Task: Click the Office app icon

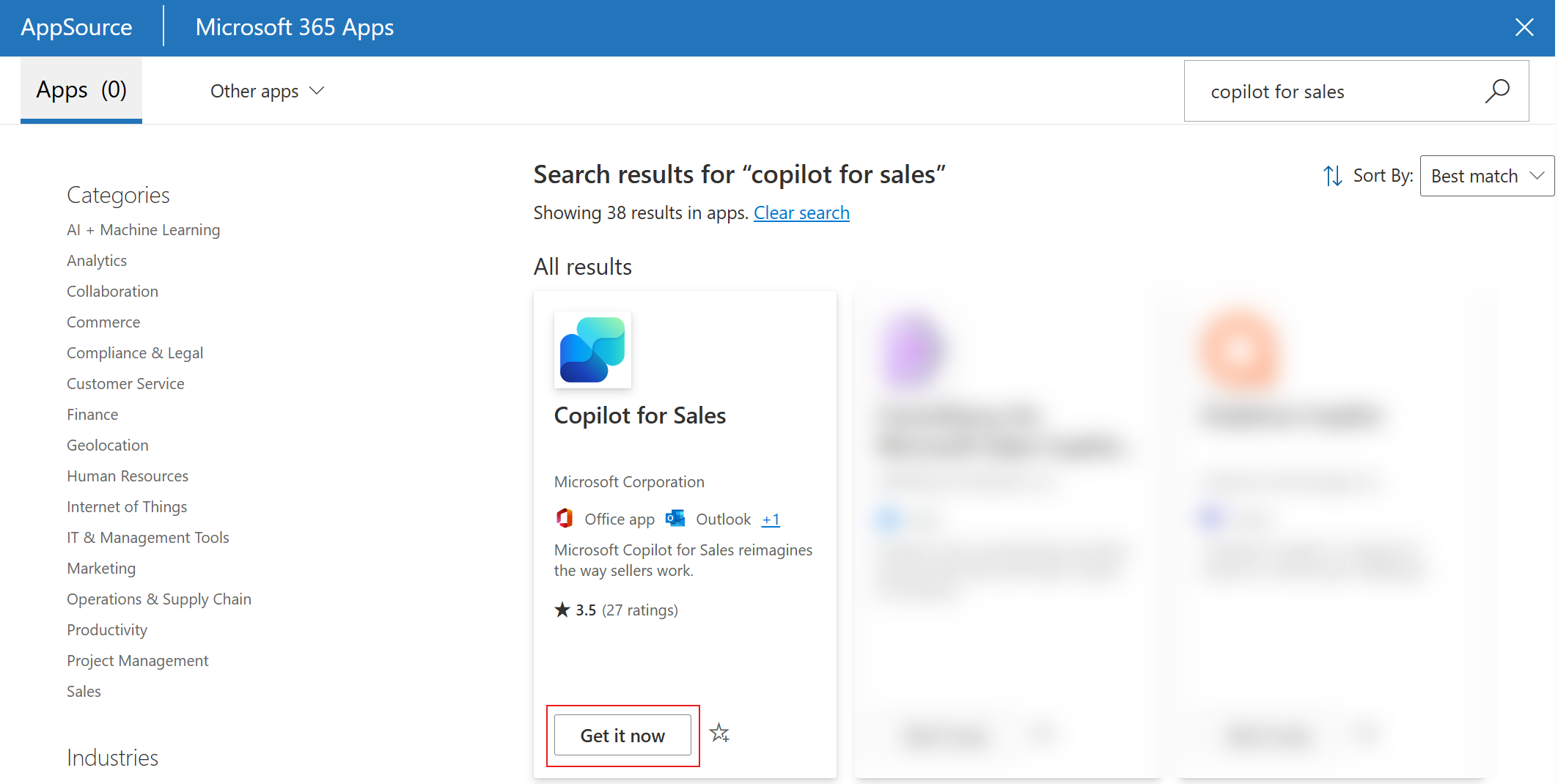Action: click(x=565, y=519)
